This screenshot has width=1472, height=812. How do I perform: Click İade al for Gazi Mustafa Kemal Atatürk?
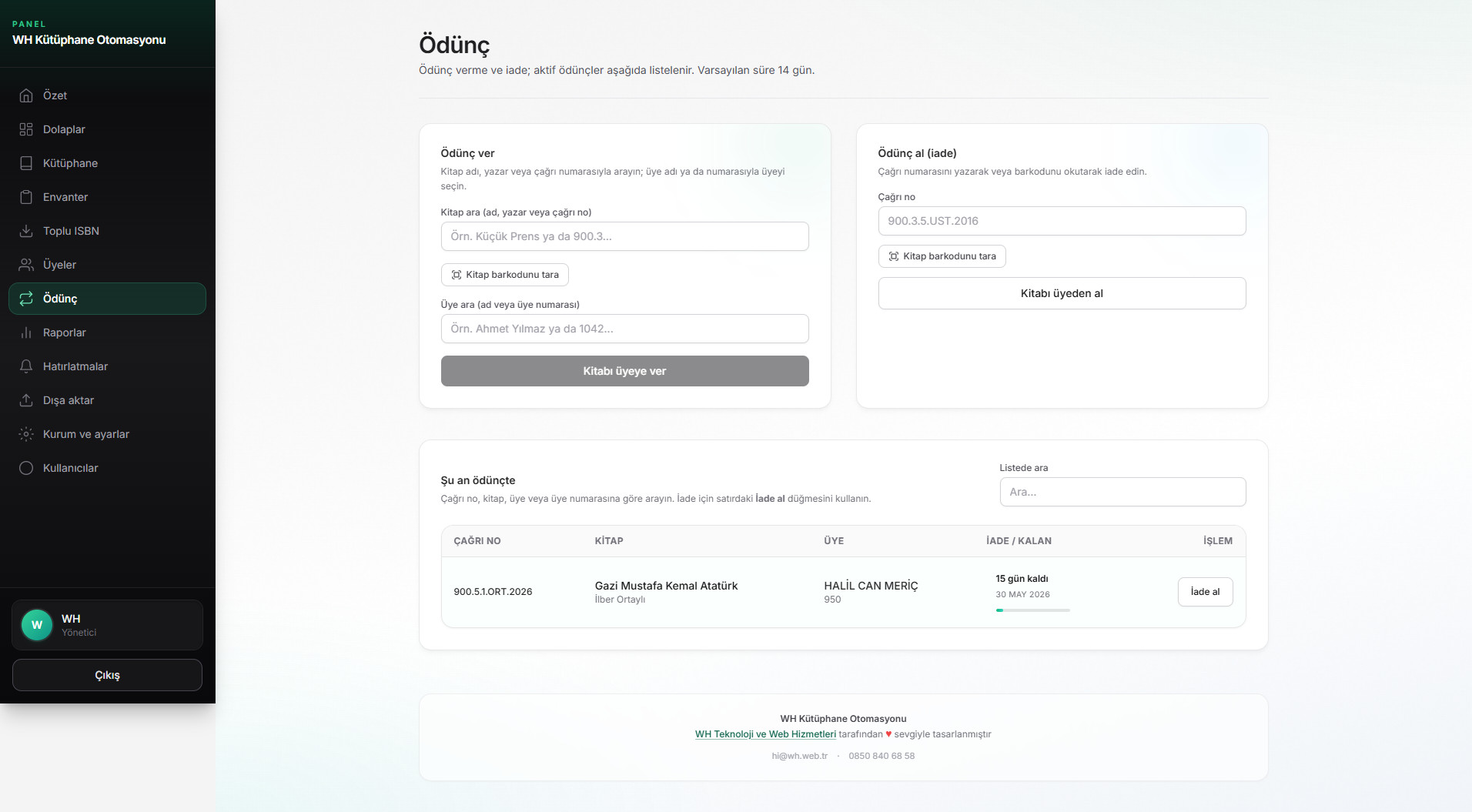tap(1205, 592)
